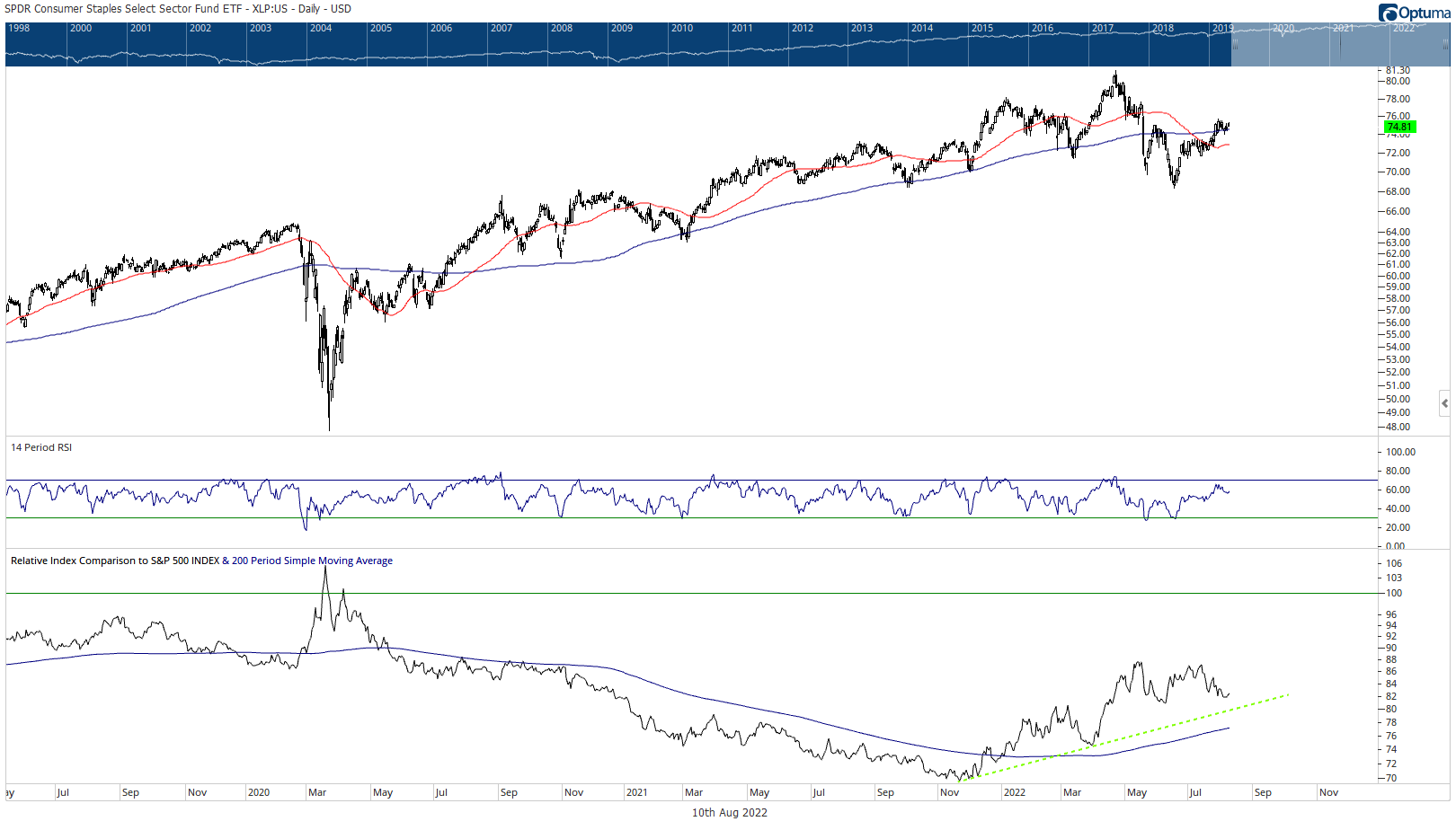Click the 2020 label on the date axis
1456x830 pixels.
tap(259, 792)
